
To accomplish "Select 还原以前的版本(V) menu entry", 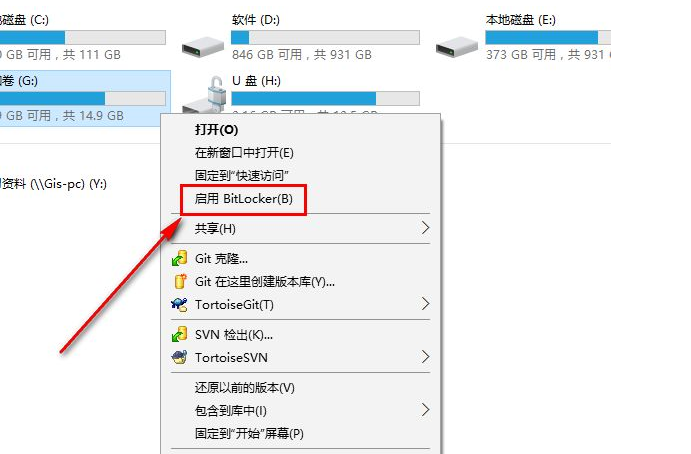I will (245, 387).
